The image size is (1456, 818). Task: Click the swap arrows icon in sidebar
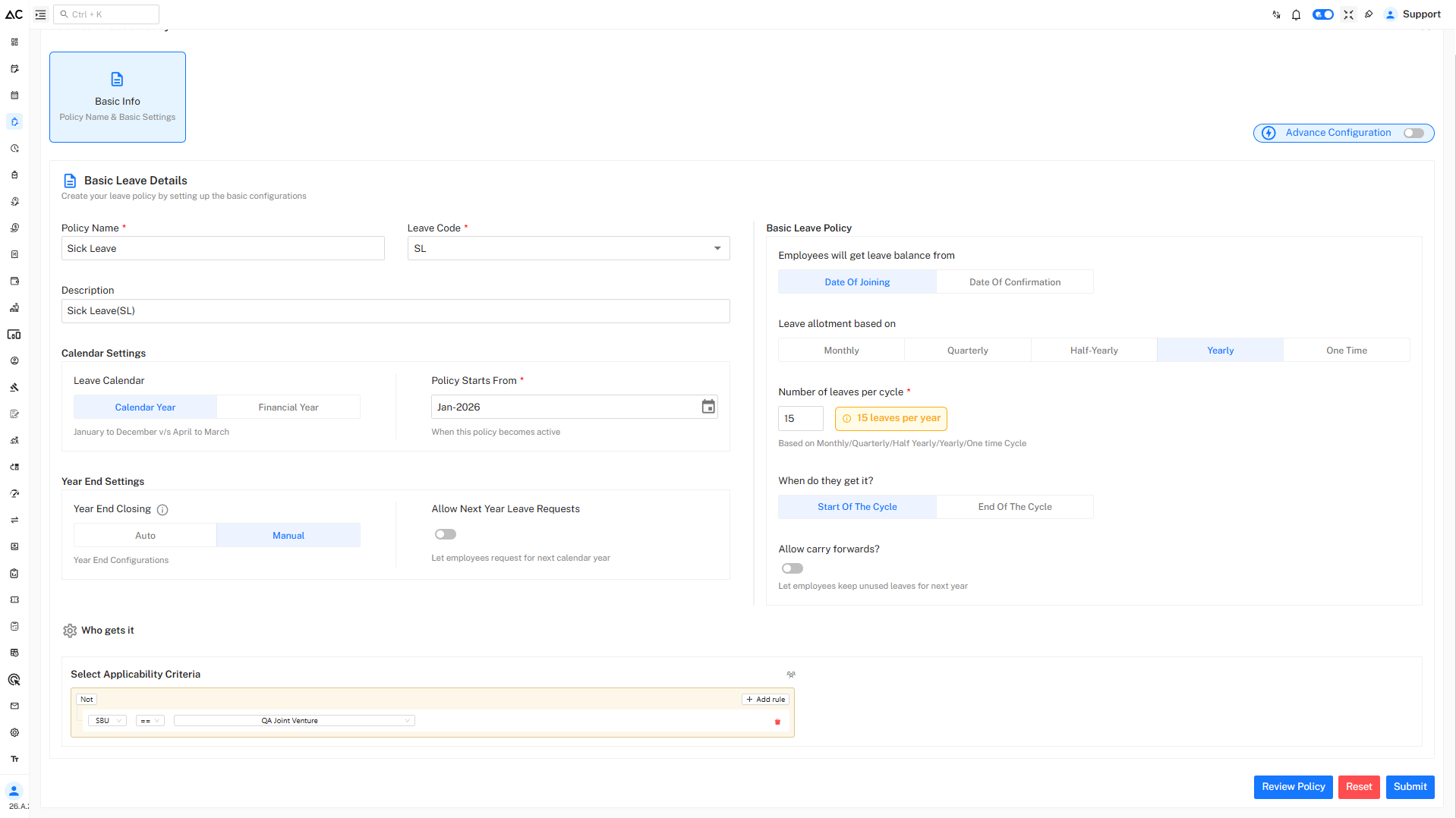pyautogui.click(x=14, y=521)
